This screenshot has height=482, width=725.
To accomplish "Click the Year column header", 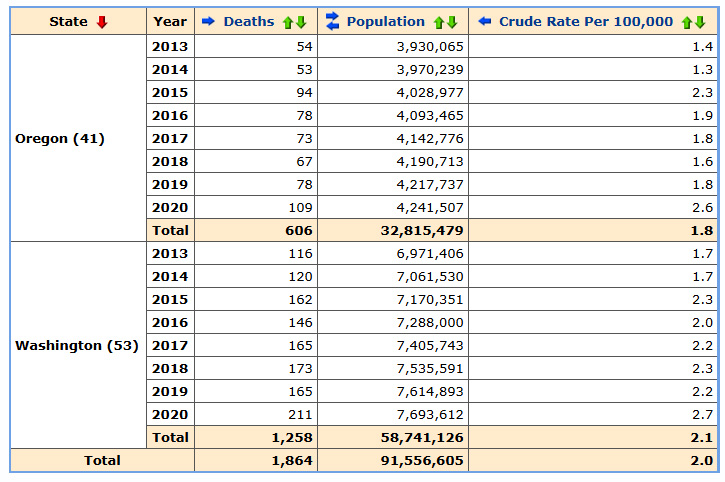I will [170, 22].
